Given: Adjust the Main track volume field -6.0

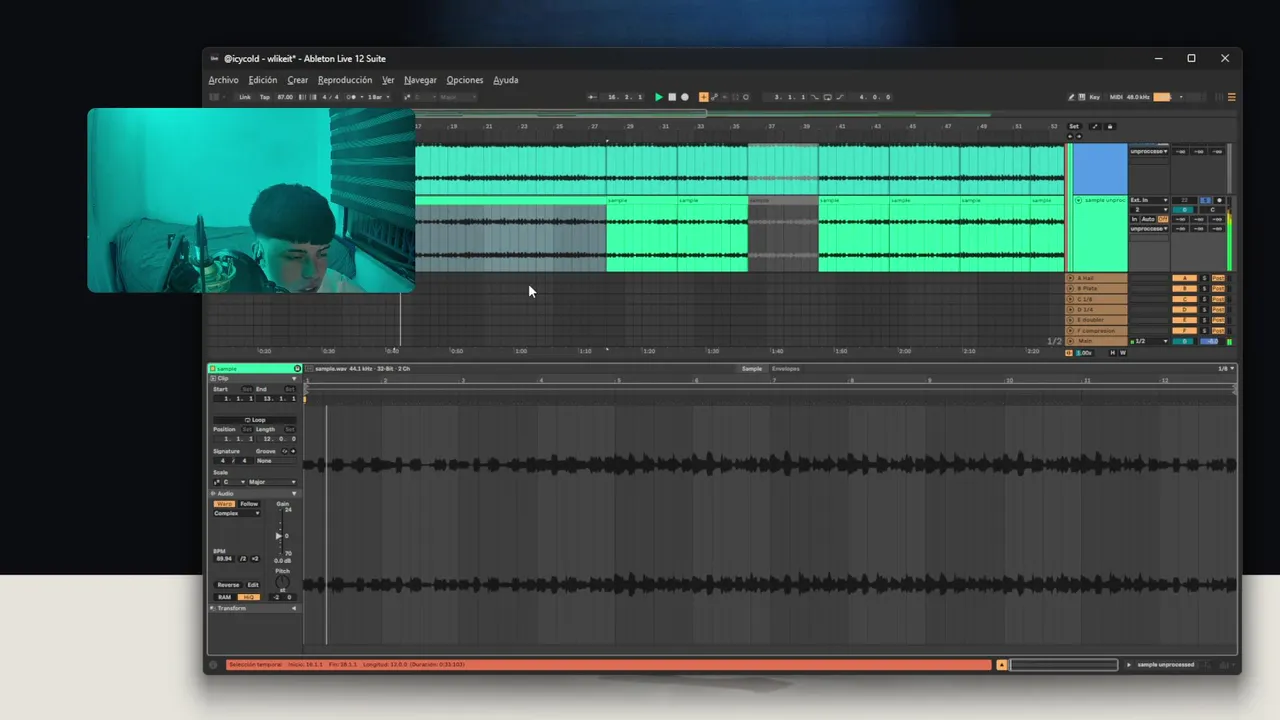Looking at the screenshot, I should pos(1209,341).
